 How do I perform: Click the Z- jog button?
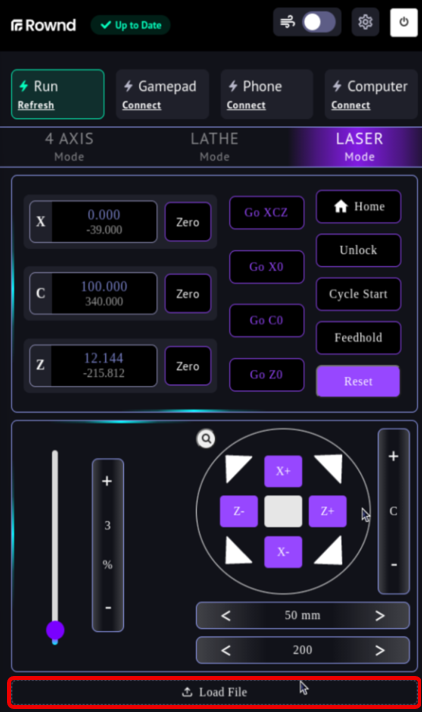click(x=239, y=511)
